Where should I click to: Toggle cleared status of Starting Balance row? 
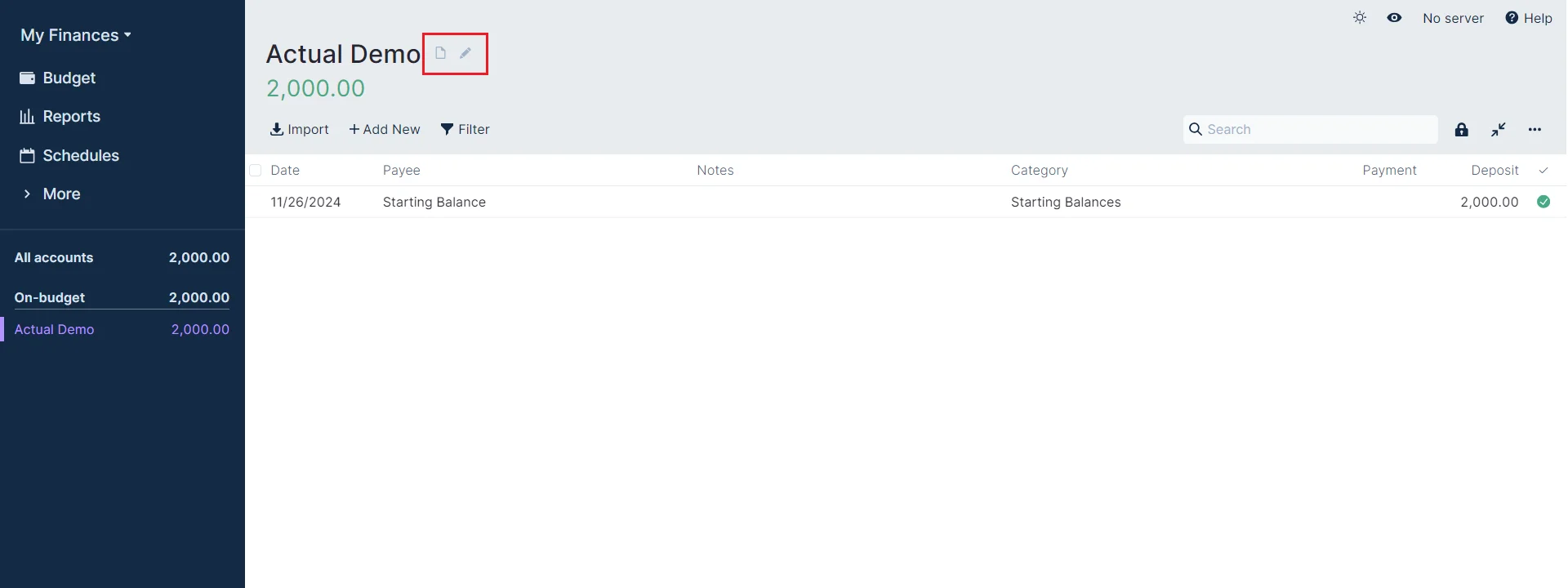click(x=1543, y=202)
